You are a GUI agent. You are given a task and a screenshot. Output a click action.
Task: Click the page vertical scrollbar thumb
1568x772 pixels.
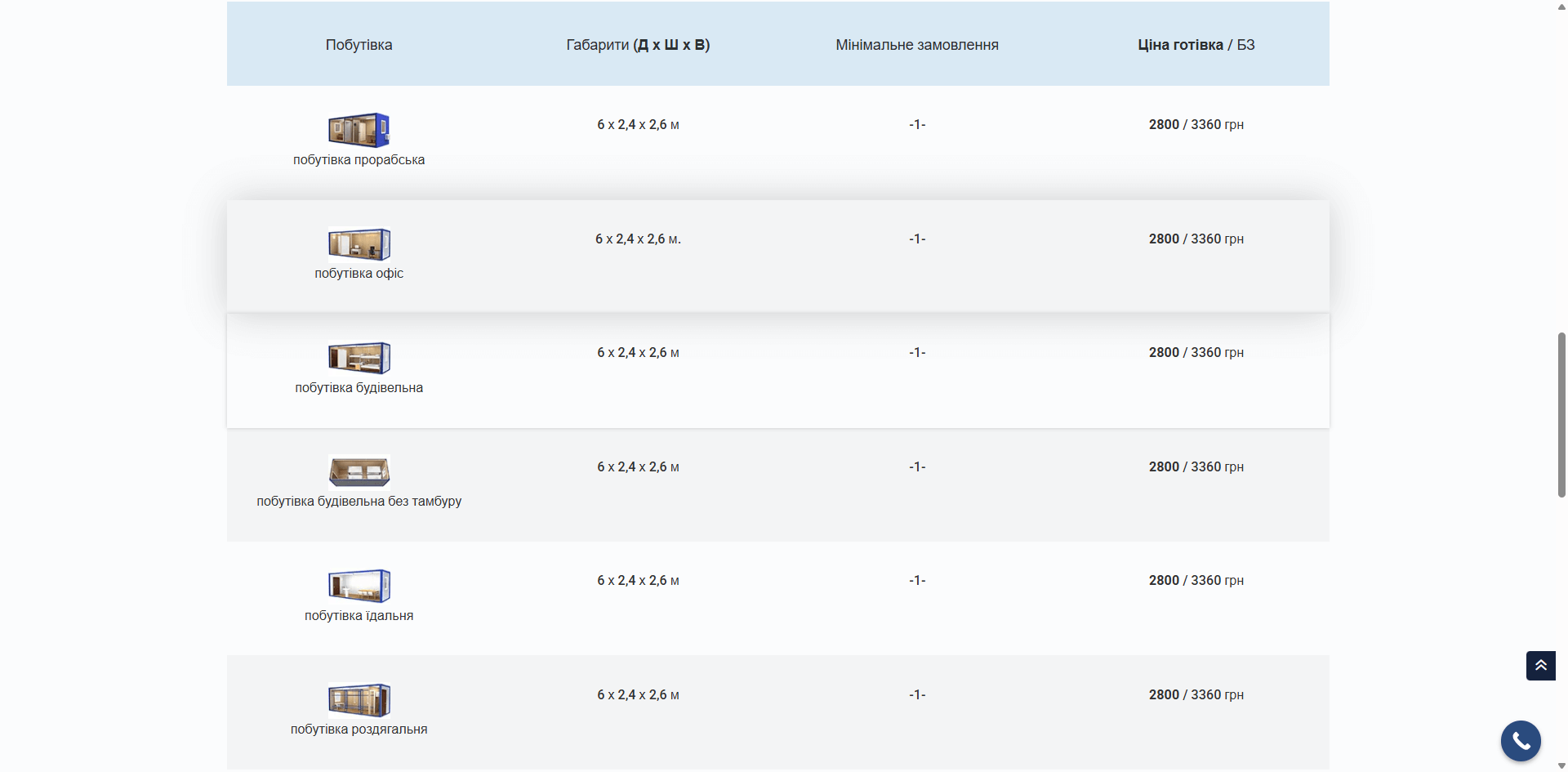[x=1561, y=414]
